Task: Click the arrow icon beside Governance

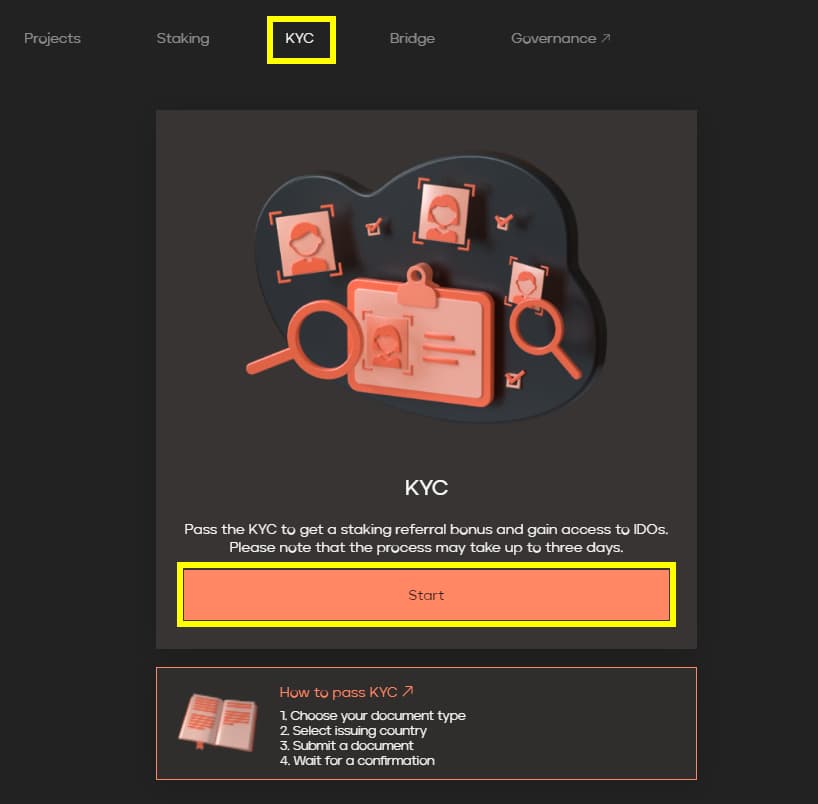Action: coord(605,38)
